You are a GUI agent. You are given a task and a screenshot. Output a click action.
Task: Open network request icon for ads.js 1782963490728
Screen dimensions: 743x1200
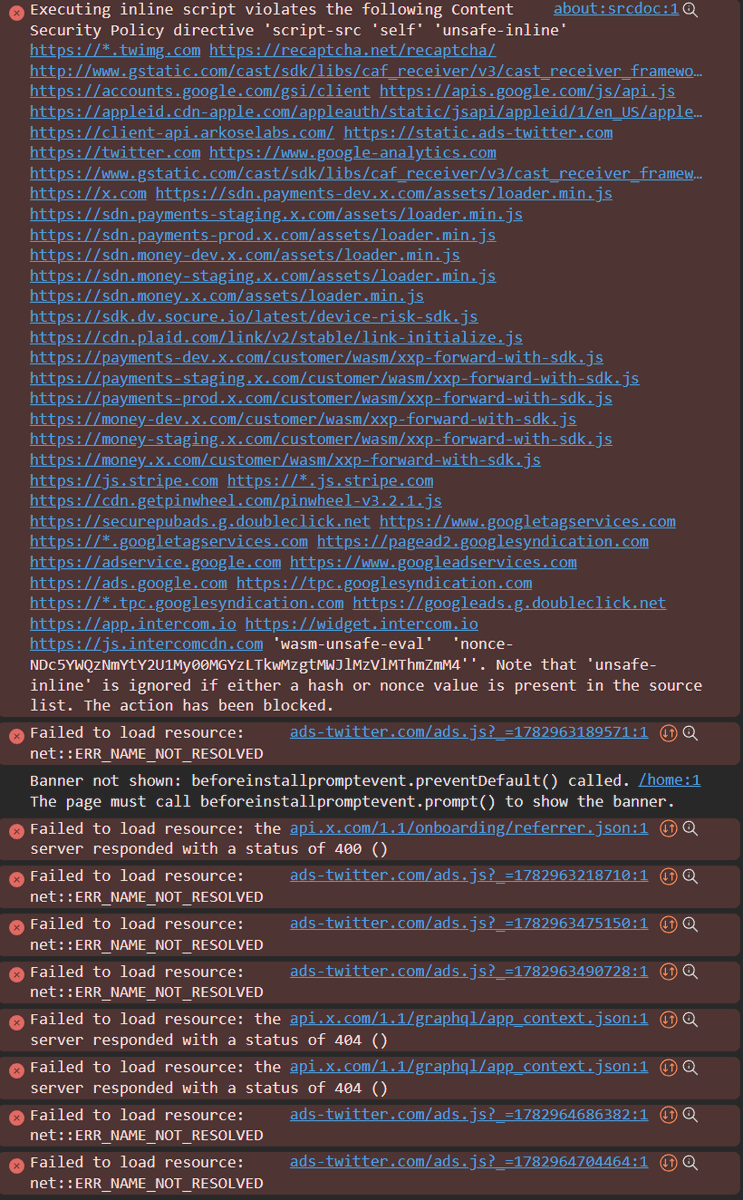(x=669, y=972)
